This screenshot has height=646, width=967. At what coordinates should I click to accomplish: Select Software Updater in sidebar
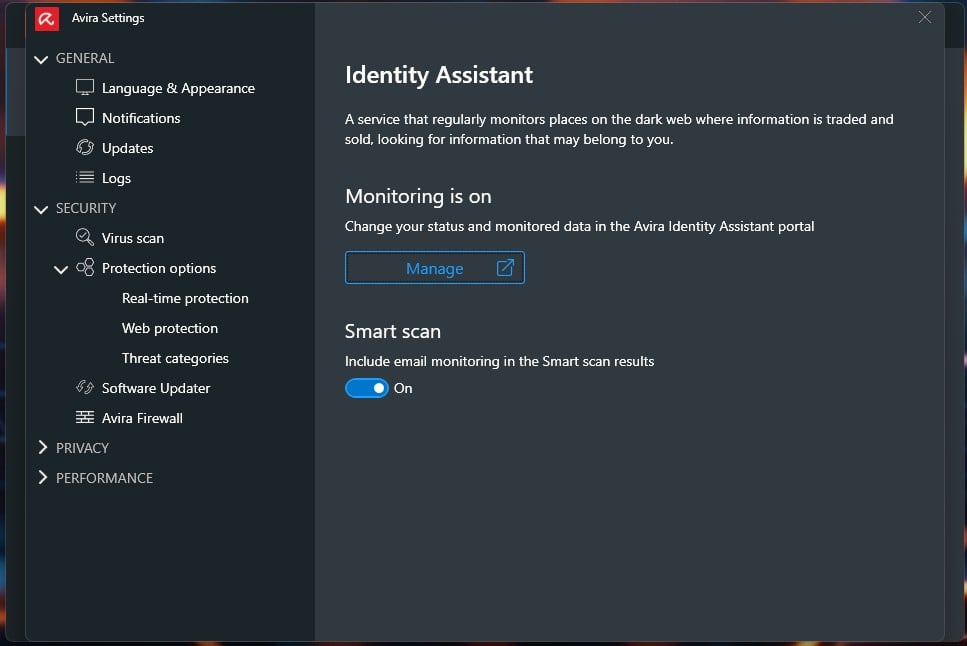(x=156, y=388)
